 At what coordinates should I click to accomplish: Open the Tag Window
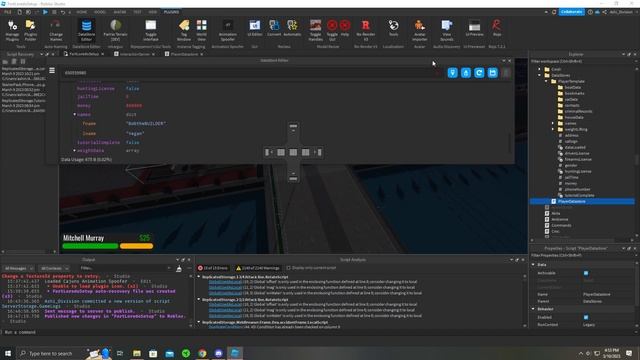pyautogui.click(x=184, y=30)
